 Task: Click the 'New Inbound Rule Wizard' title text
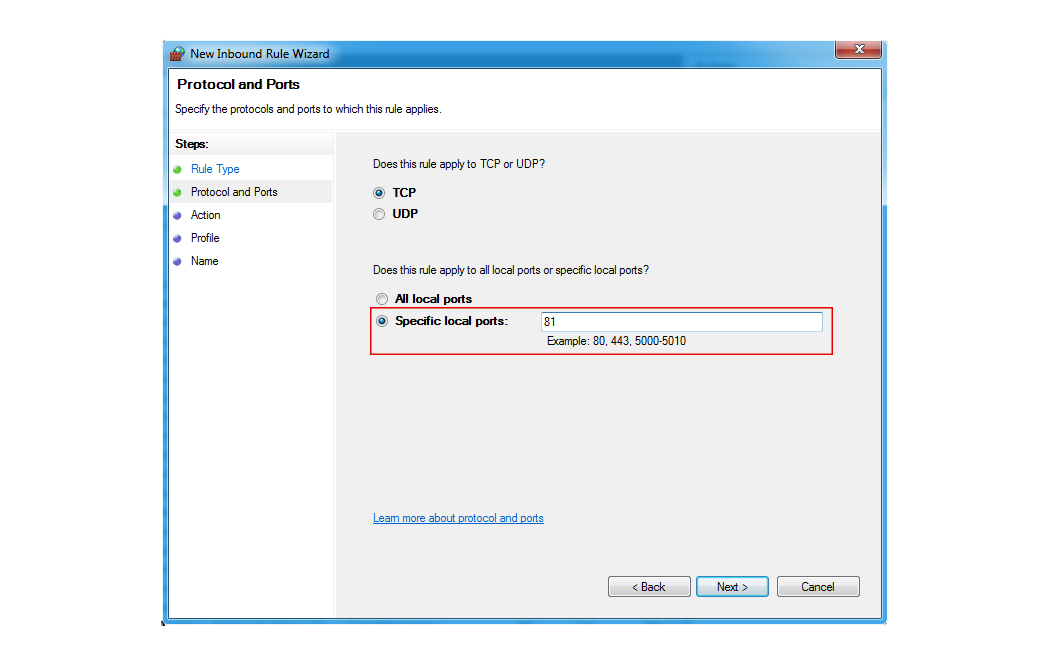coord(260,54)
